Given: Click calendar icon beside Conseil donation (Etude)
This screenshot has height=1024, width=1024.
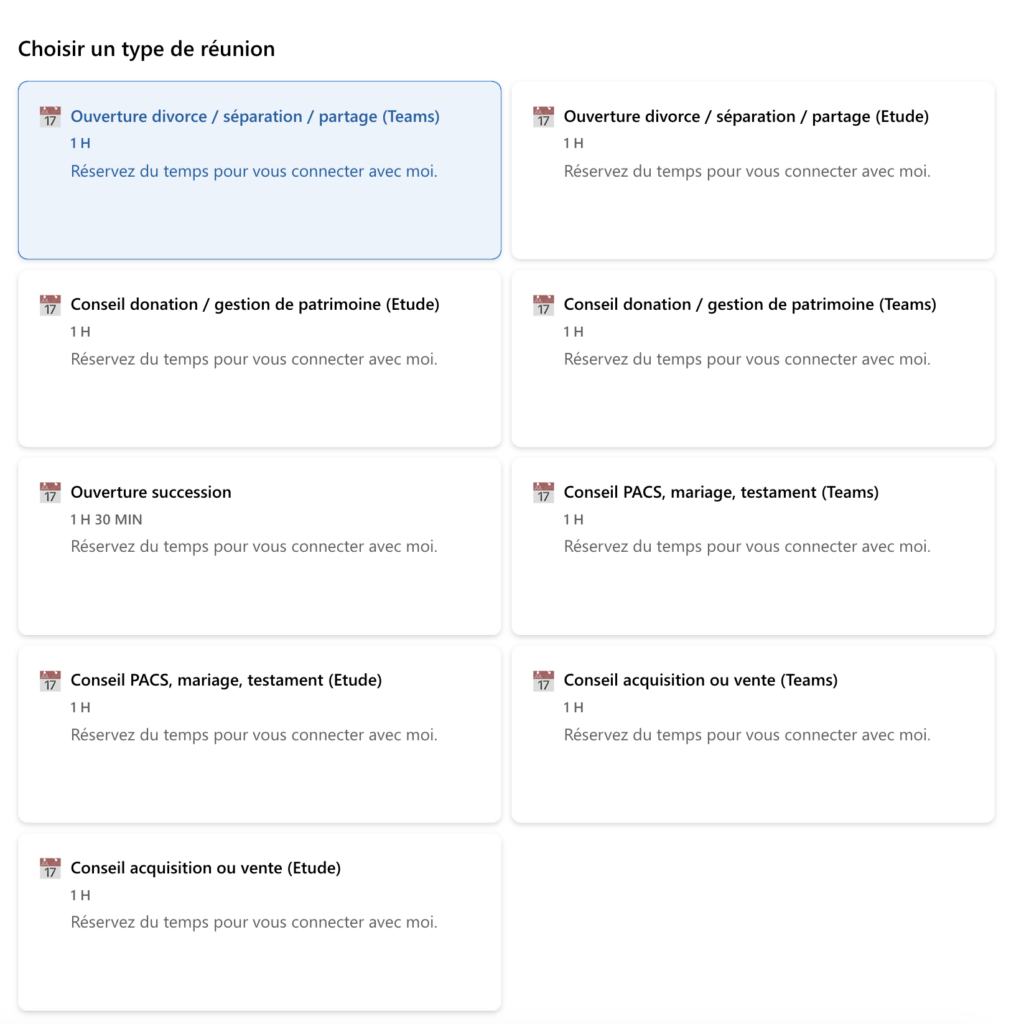Looking at the screenshot, I should tap(50, 305).
